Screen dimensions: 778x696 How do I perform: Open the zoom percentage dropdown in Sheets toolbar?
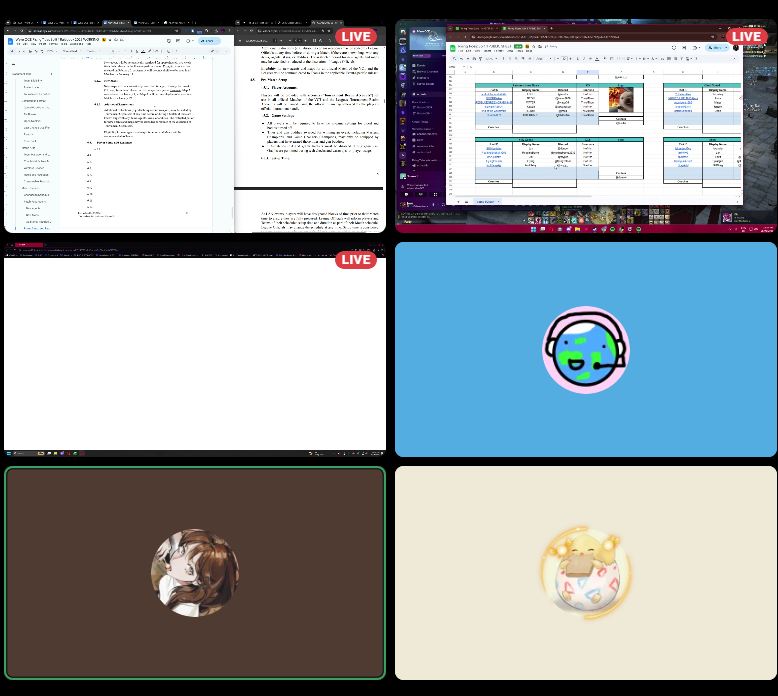[x=491, y=59]
